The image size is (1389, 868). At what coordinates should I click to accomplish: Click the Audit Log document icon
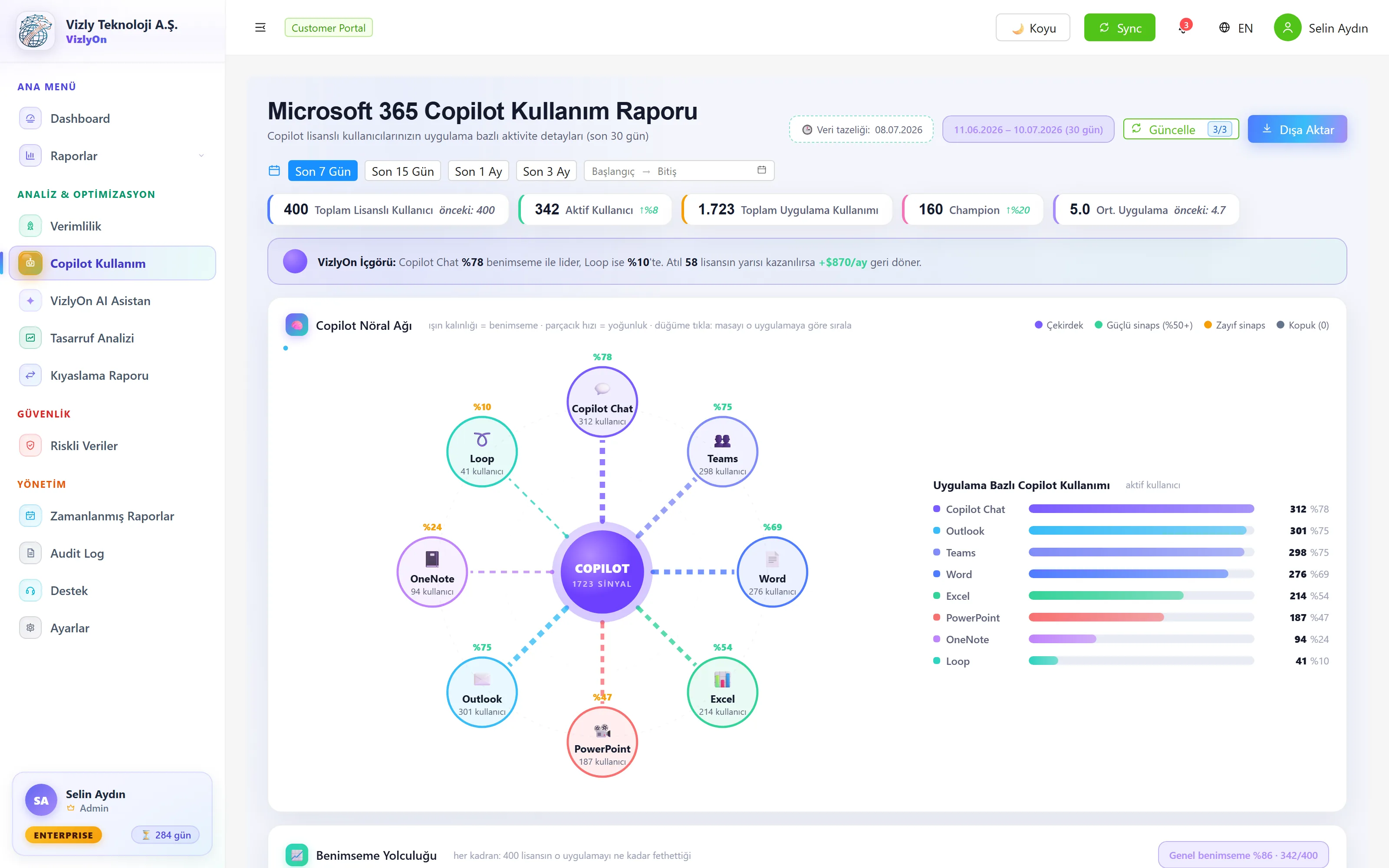coord(30,553)
